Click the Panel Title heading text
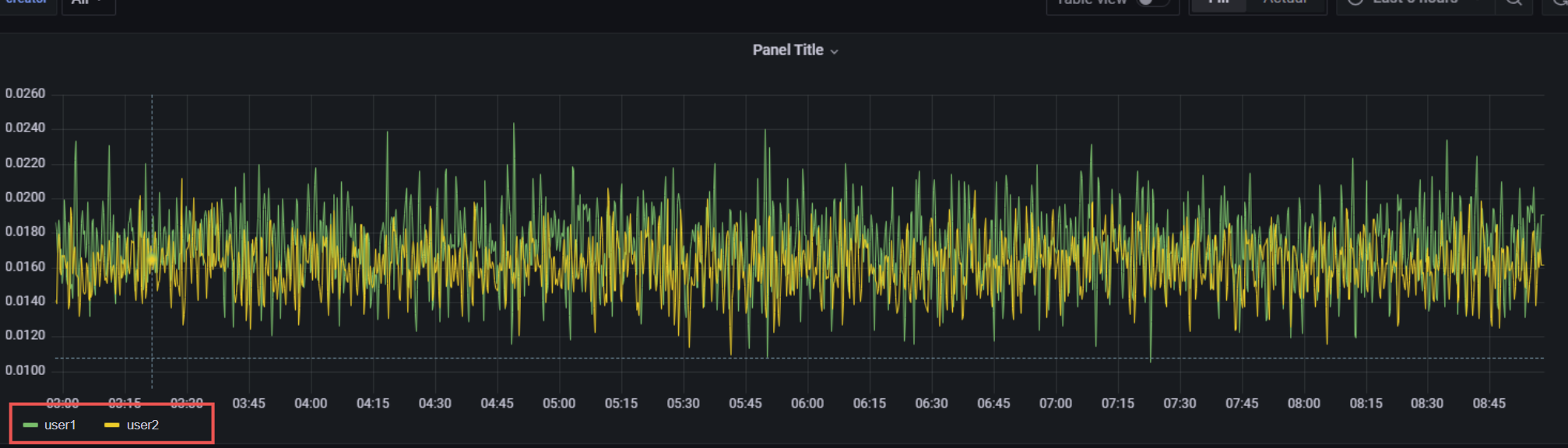 [787, 51]
